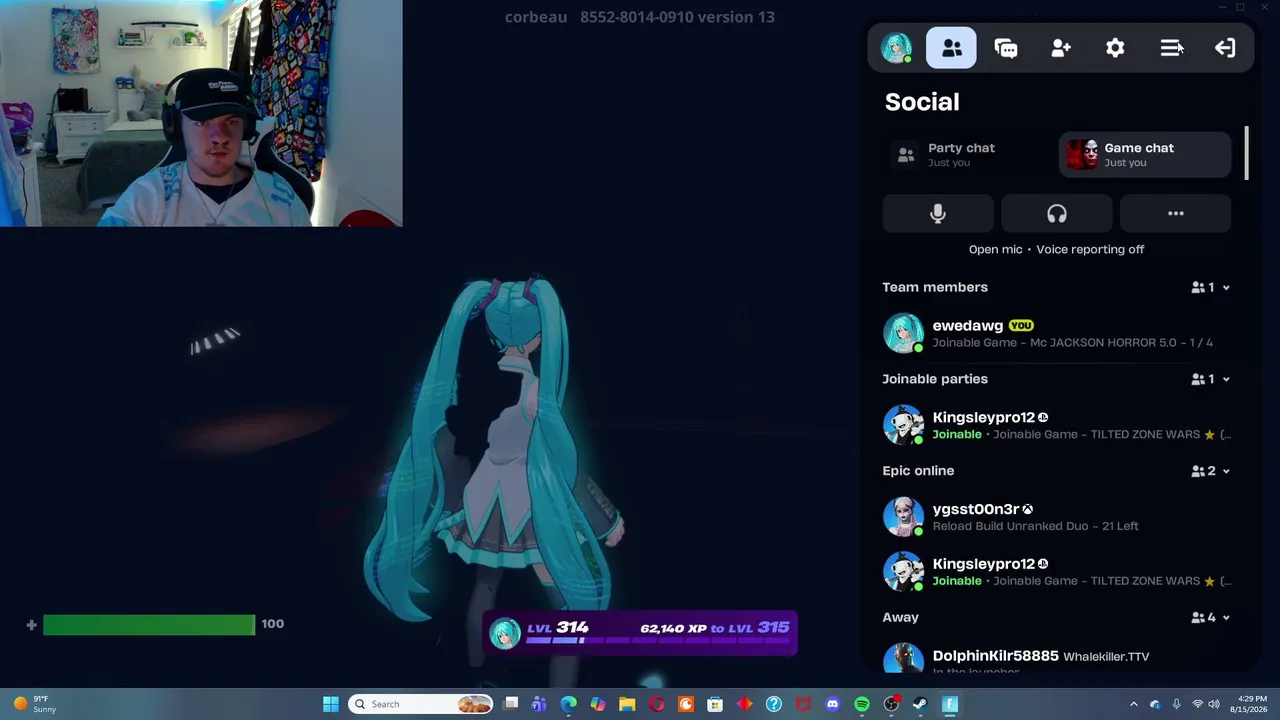Open Kingsleypro12 under Joinable parties
Image resolution: width=1280 pixels, height=720 pixels.
(1057, 425)
